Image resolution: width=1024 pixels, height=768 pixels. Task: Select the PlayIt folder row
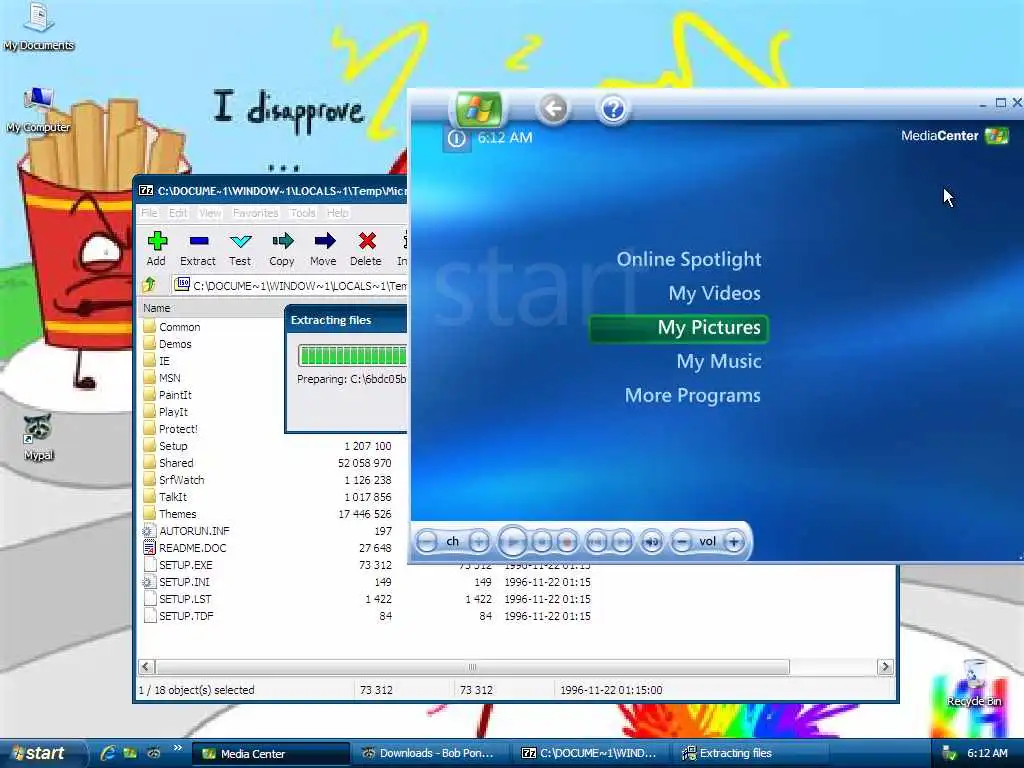click(166, 412)
